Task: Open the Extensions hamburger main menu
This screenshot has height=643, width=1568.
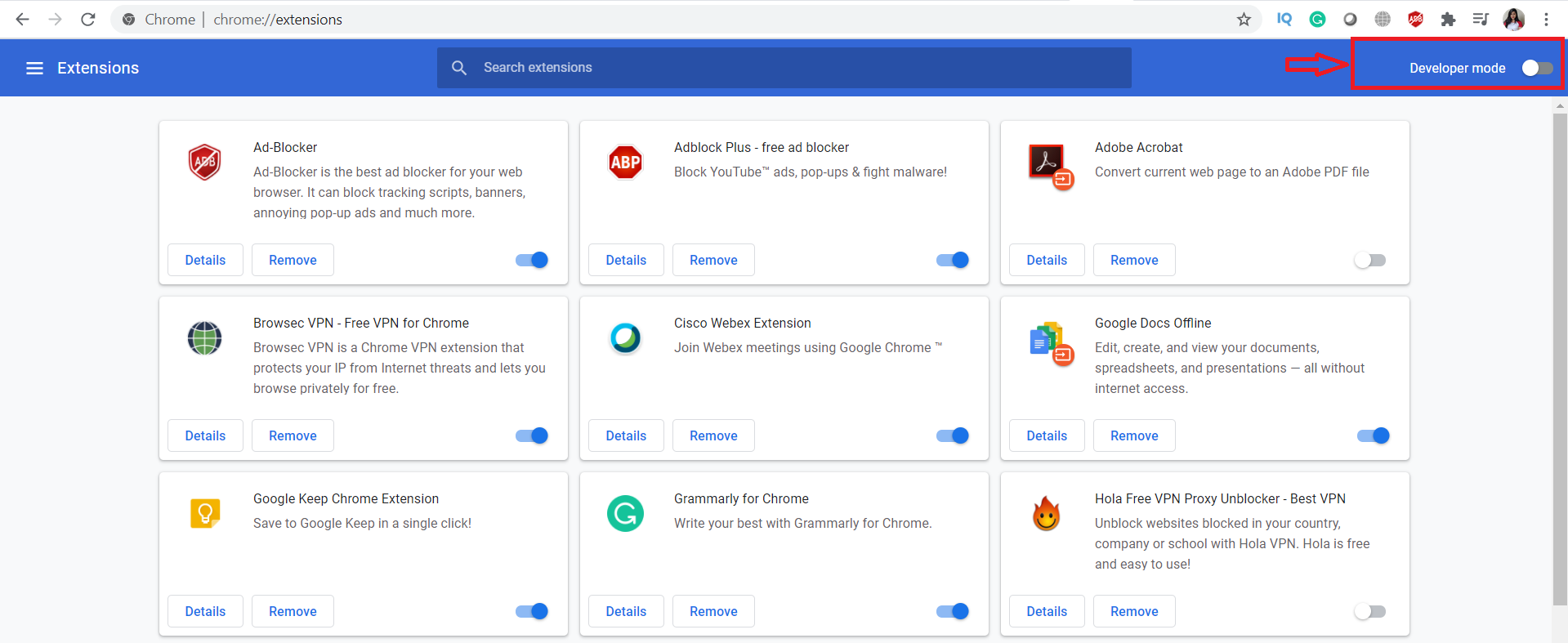Action: (34, 68)
